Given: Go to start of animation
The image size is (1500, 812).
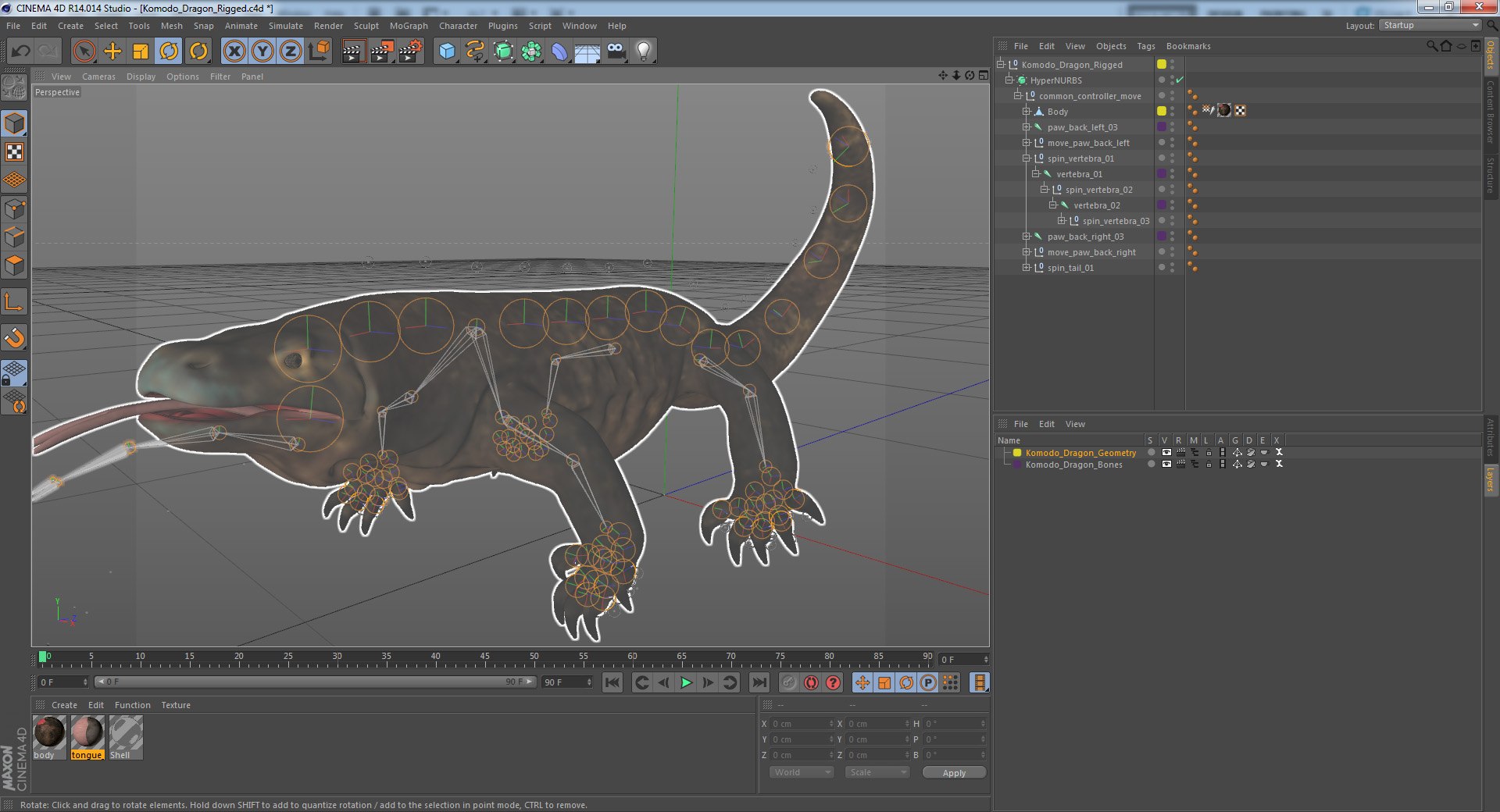Looking at the screenshot, I should click(612, 682).
